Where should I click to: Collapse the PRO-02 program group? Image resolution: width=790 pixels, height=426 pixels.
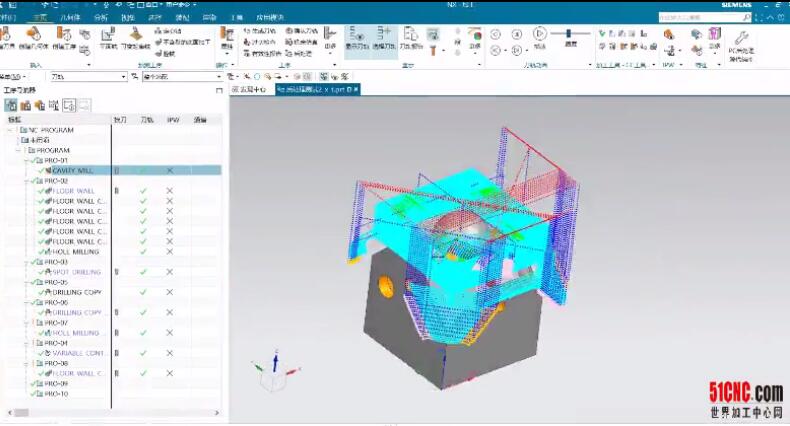click(27, 181)
